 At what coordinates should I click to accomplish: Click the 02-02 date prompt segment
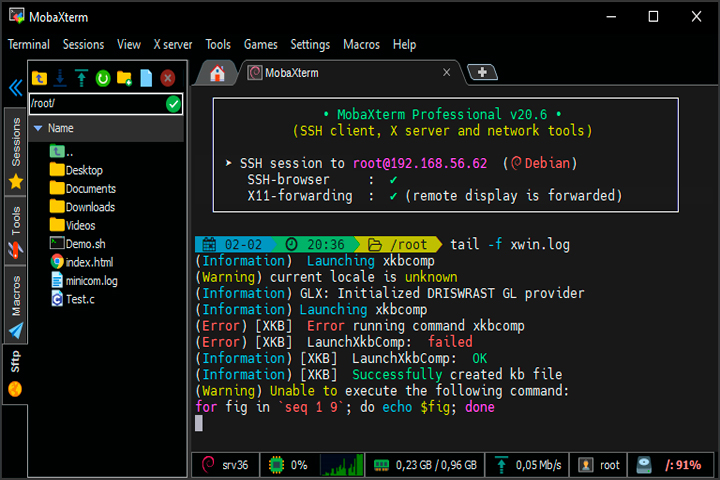coord(234,244)
